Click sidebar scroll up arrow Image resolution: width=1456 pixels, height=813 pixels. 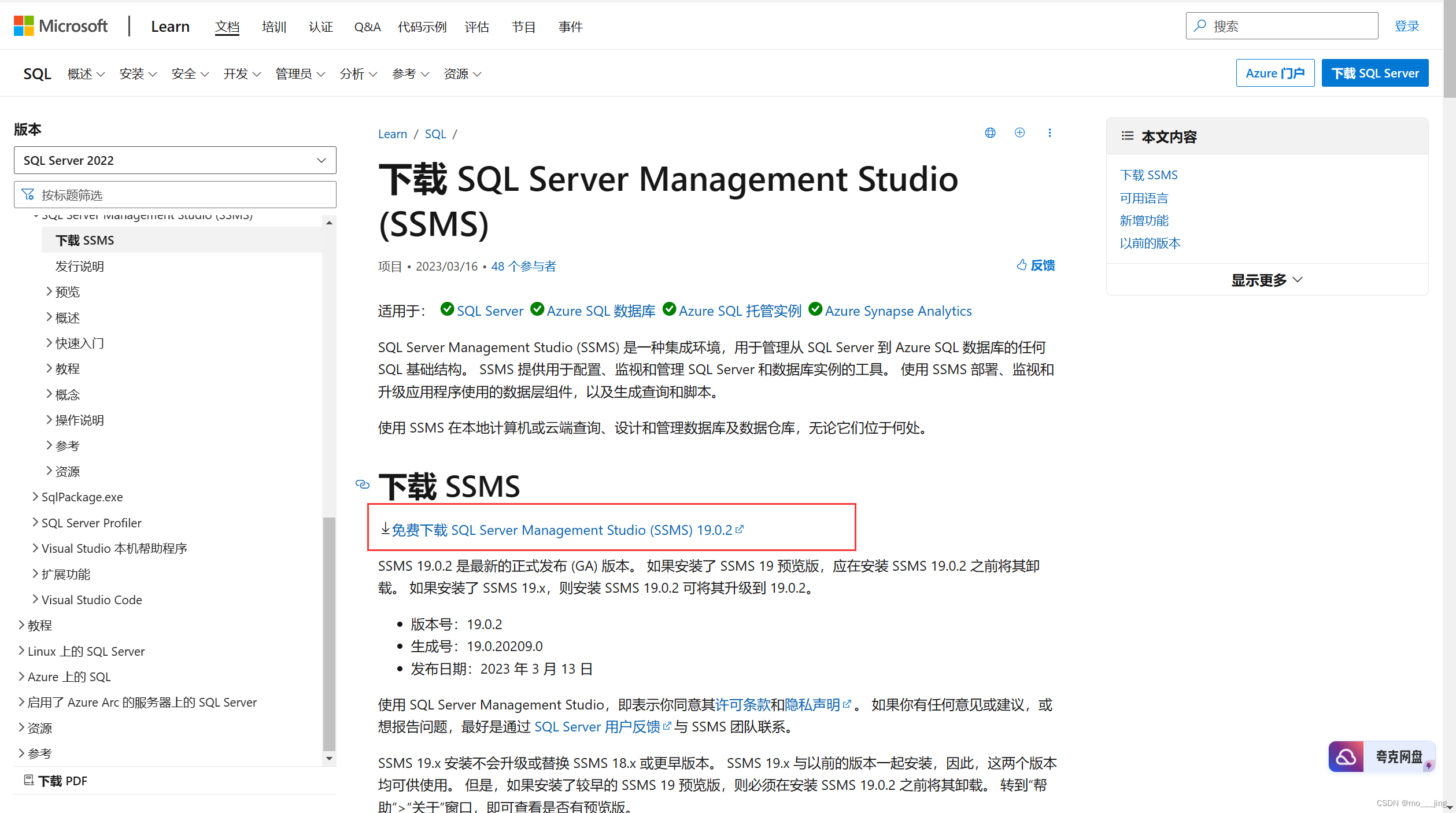329,223
